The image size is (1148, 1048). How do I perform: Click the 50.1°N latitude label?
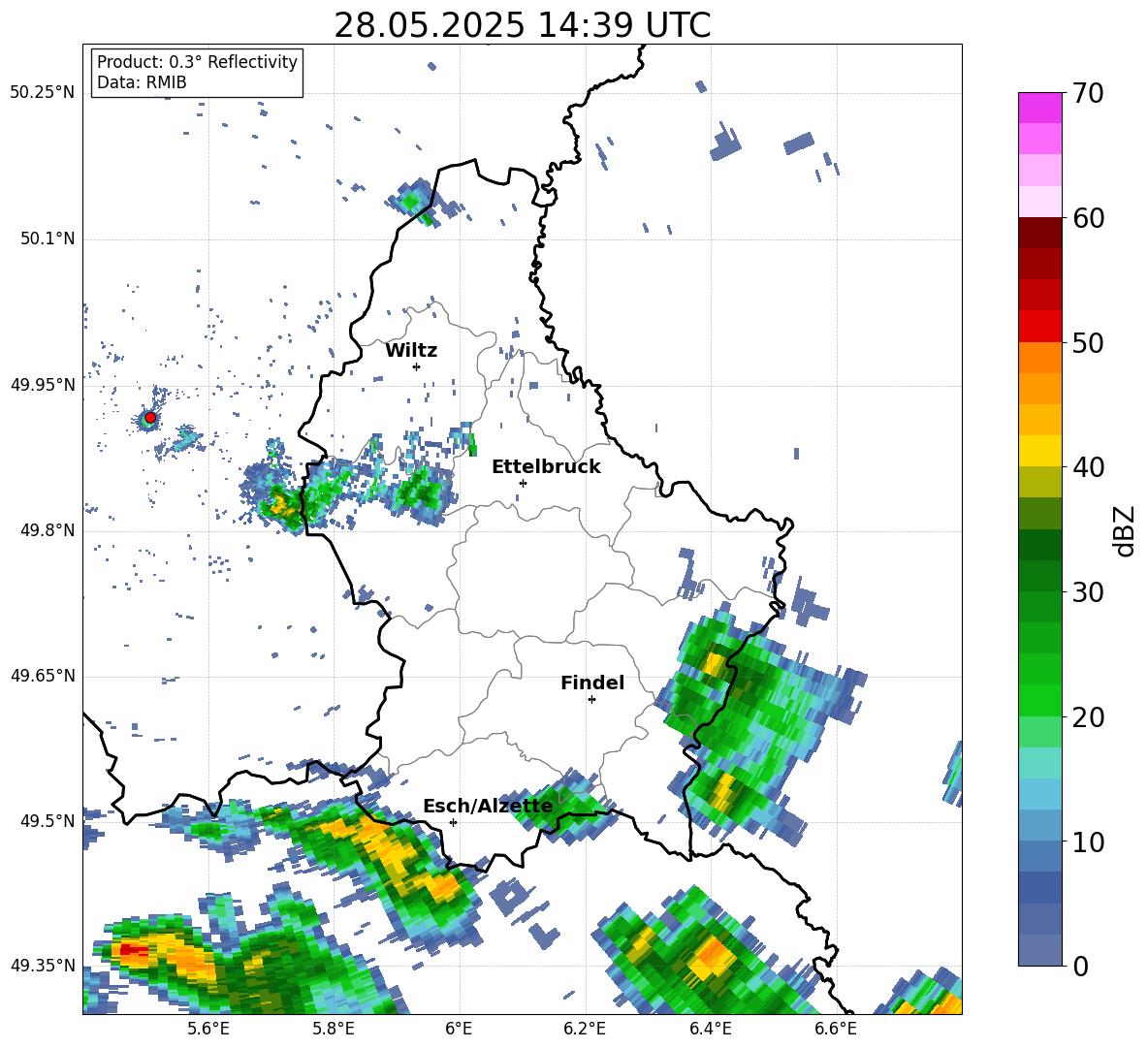pos(47,238)
